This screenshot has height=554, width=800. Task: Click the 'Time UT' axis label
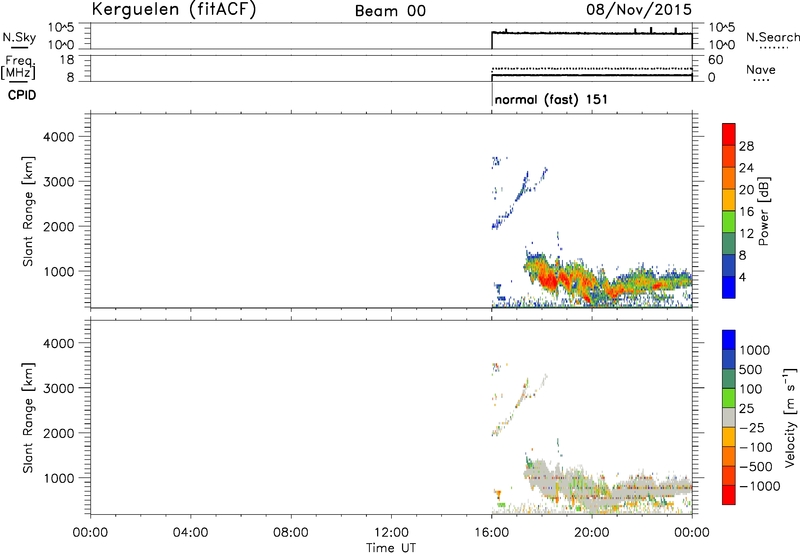coord(391,548)
